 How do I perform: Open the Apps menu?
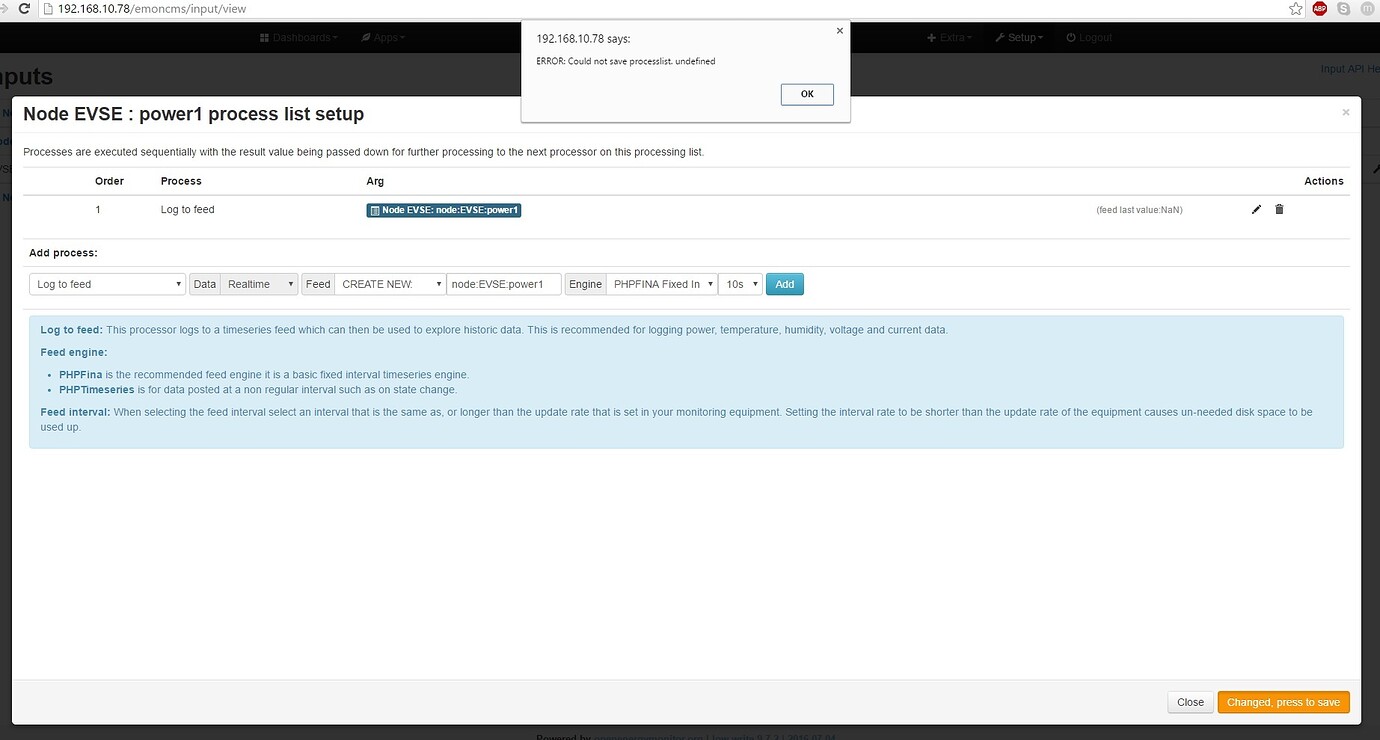coord(384,37)
